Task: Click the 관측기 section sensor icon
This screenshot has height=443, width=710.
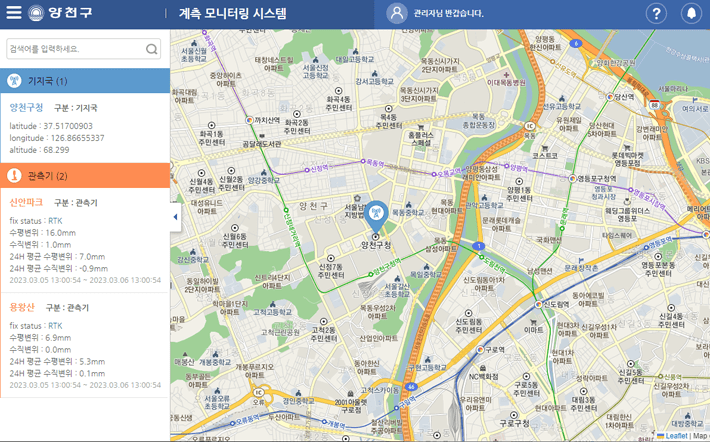Action: [x=14, y=176]
